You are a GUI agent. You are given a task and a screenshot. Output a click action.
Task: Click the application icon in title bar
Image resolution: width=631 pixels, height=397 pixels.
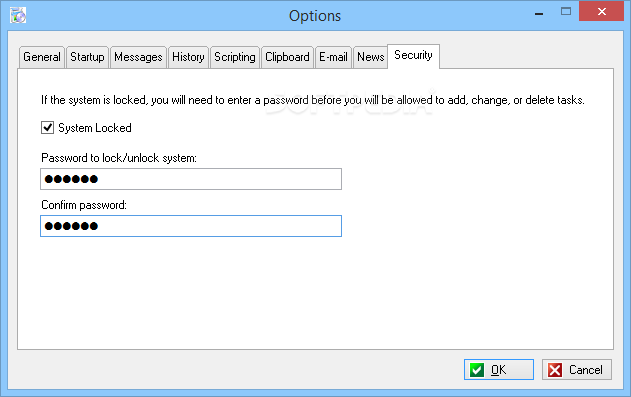pyautogui.click(x=18, y=15)
